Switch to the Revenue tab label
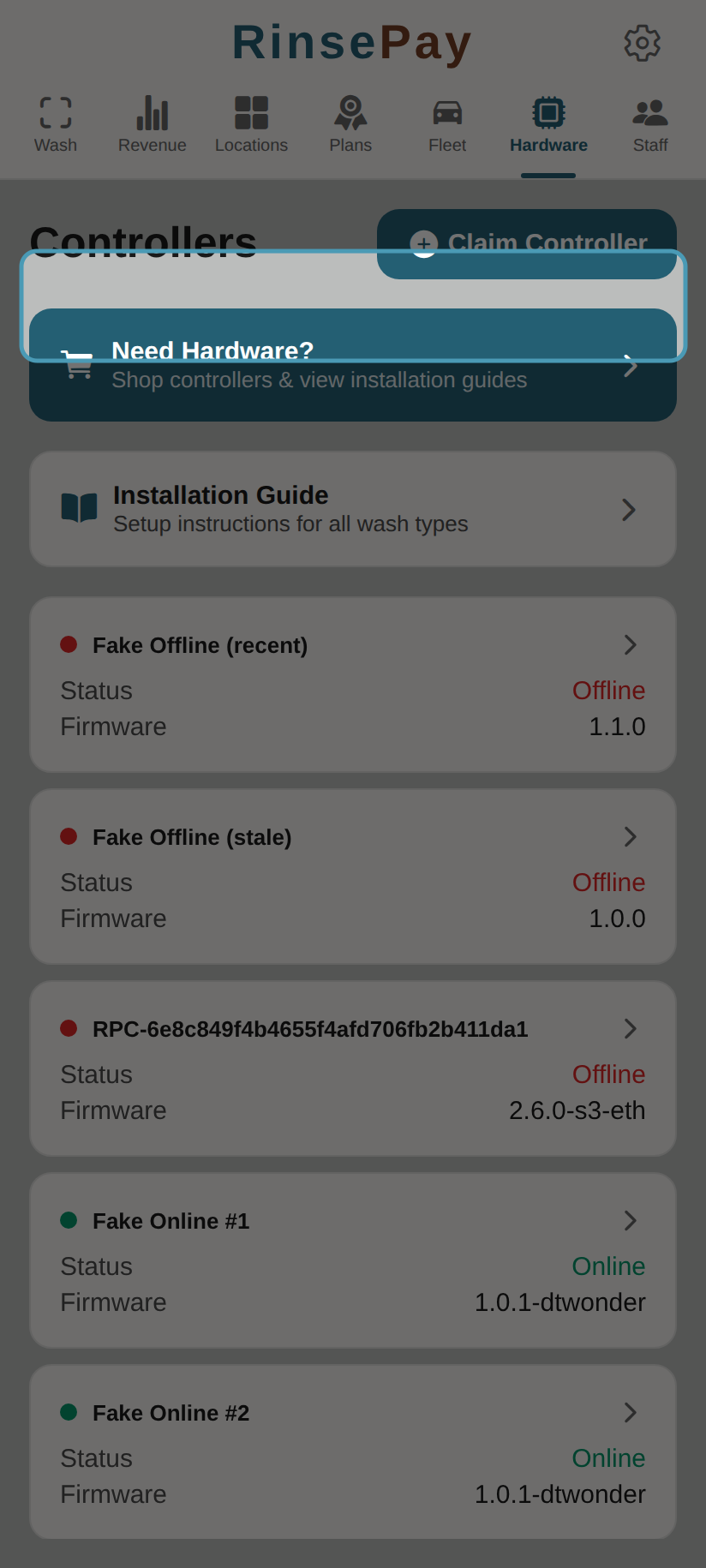Image resolution: width=706 pixels, height=1568 pixels. coord(152,146)
